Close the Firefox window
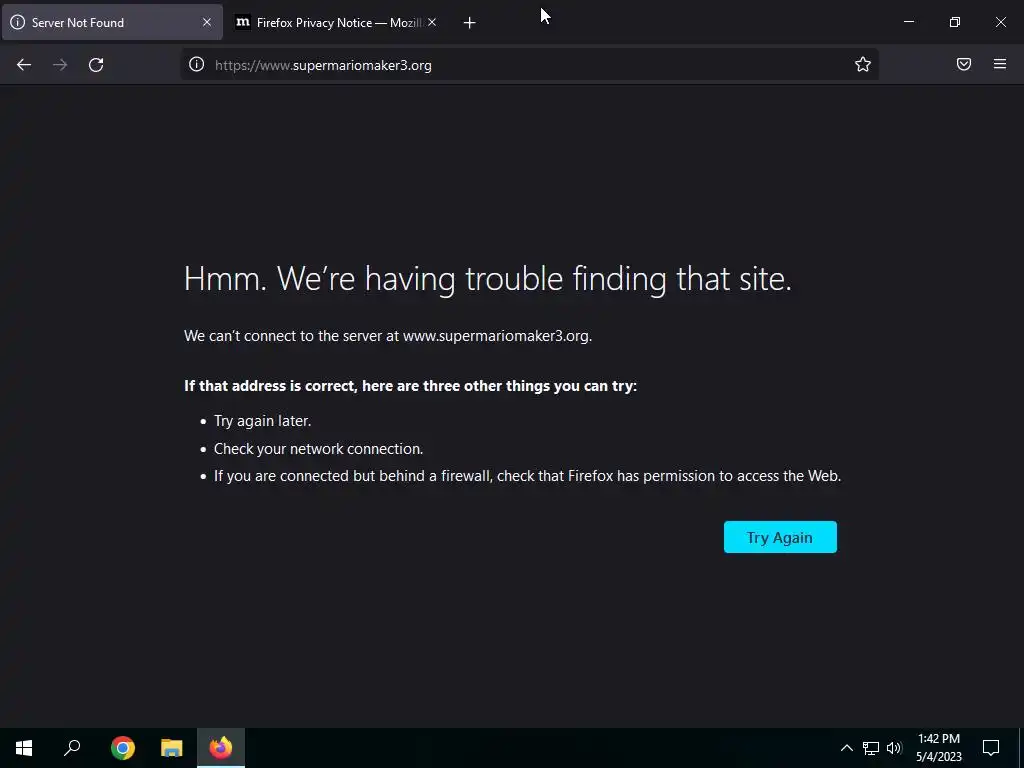Screen dimensions: 1024x768 pos(1000,22)
